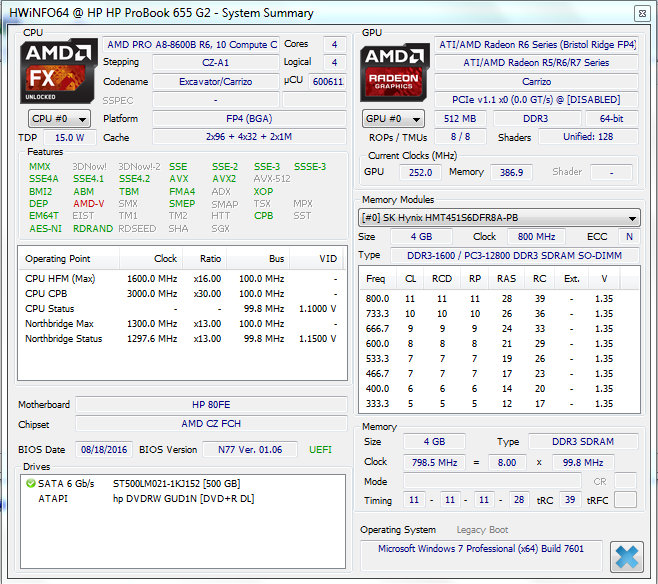Image resolution: width=658 pixels, height=584 pixels.
Task: Click the RDRAND feature label
Action: pyautogui.click(x=93, y=229)
